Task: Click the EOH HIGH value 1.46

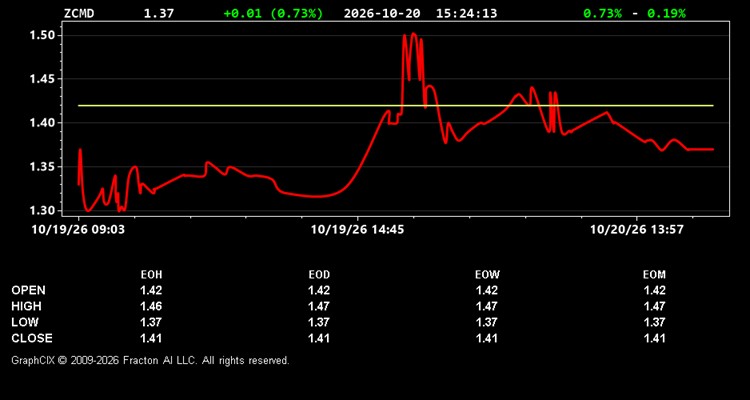Action: coord(151,306)
